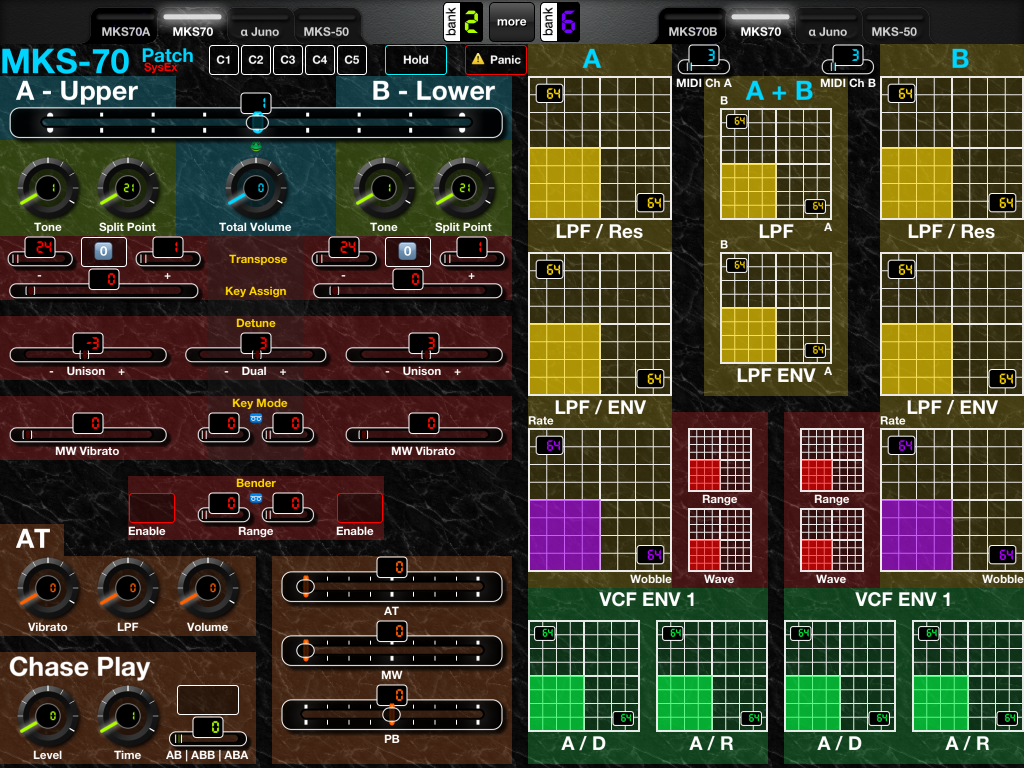The width and height of the screenshot is (1024, 768).
Task: Switch to the left MKS70A tab
Action: [x=125, y=26]
